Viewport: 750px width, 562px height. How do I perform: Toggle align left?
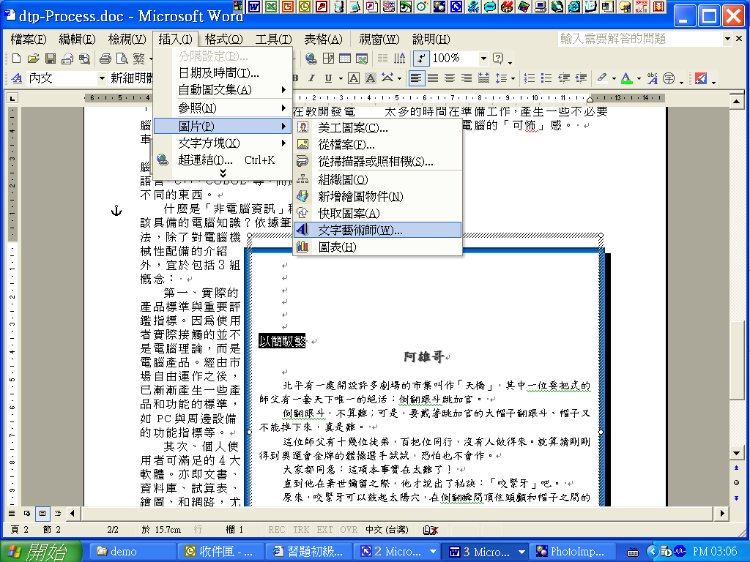[x=416, y=78]
